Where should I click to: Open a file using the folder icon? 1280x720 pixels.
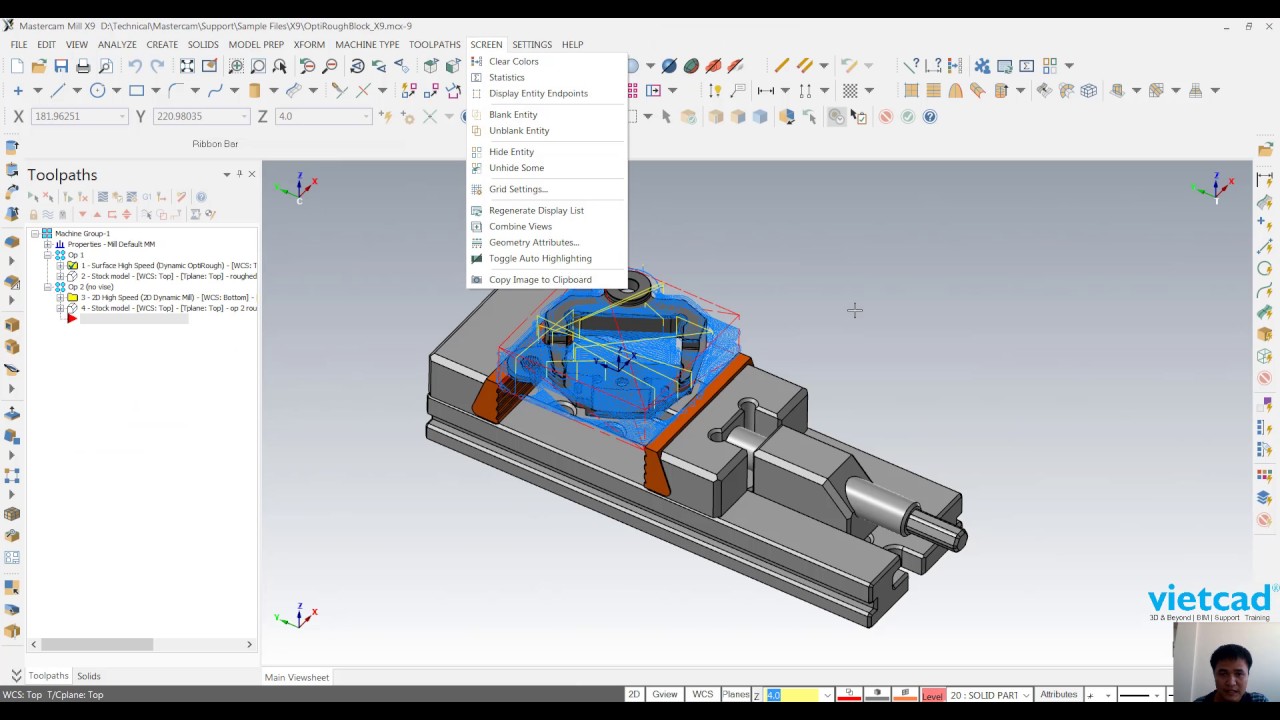pos(39,66)
